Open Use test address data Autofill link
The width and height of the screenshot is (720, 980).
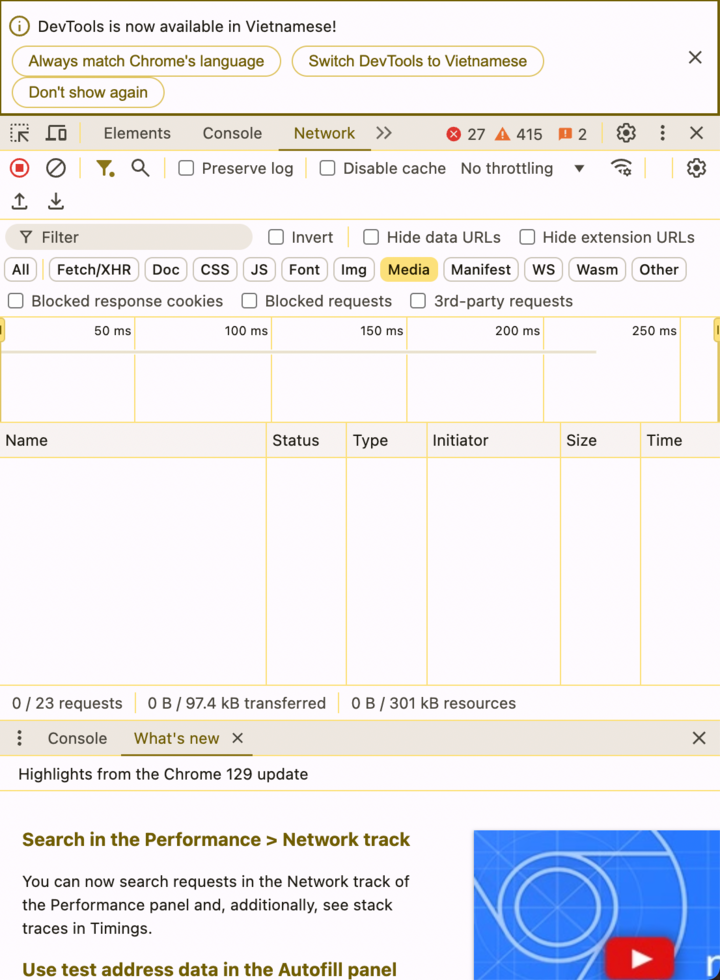click(x=209, y=969)
